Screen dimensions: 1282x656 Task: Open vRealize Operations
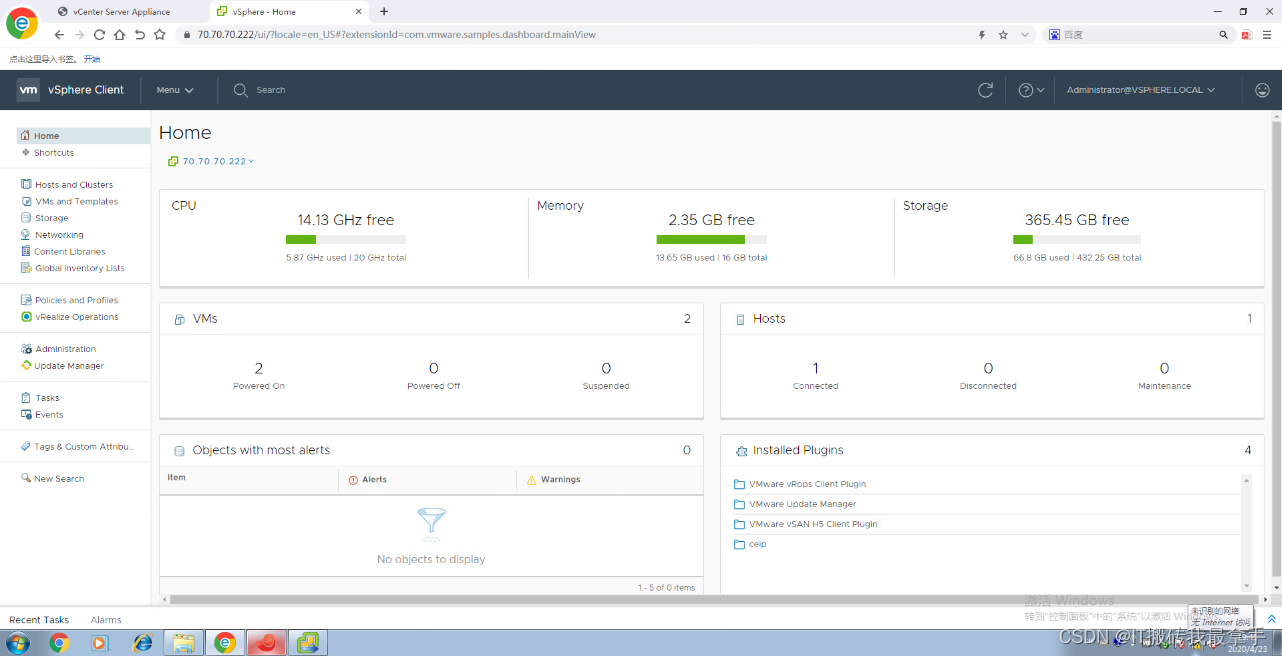[75, 317]
